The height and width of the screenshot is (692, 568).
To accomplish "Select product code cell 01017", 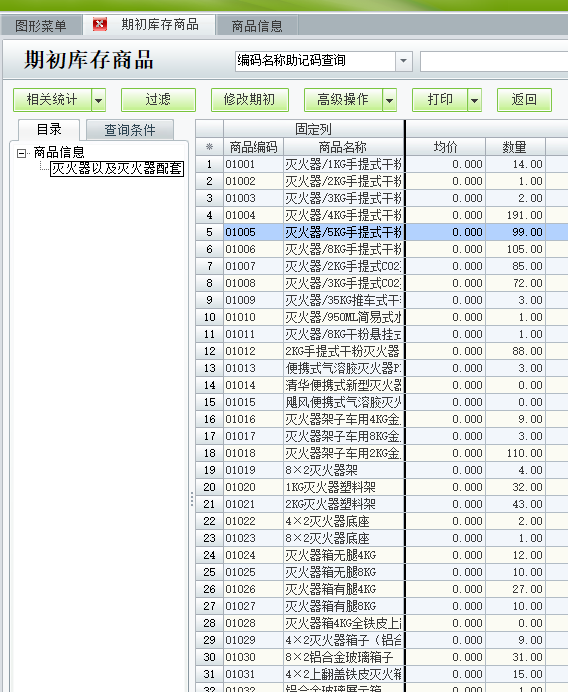I will 253,436.
